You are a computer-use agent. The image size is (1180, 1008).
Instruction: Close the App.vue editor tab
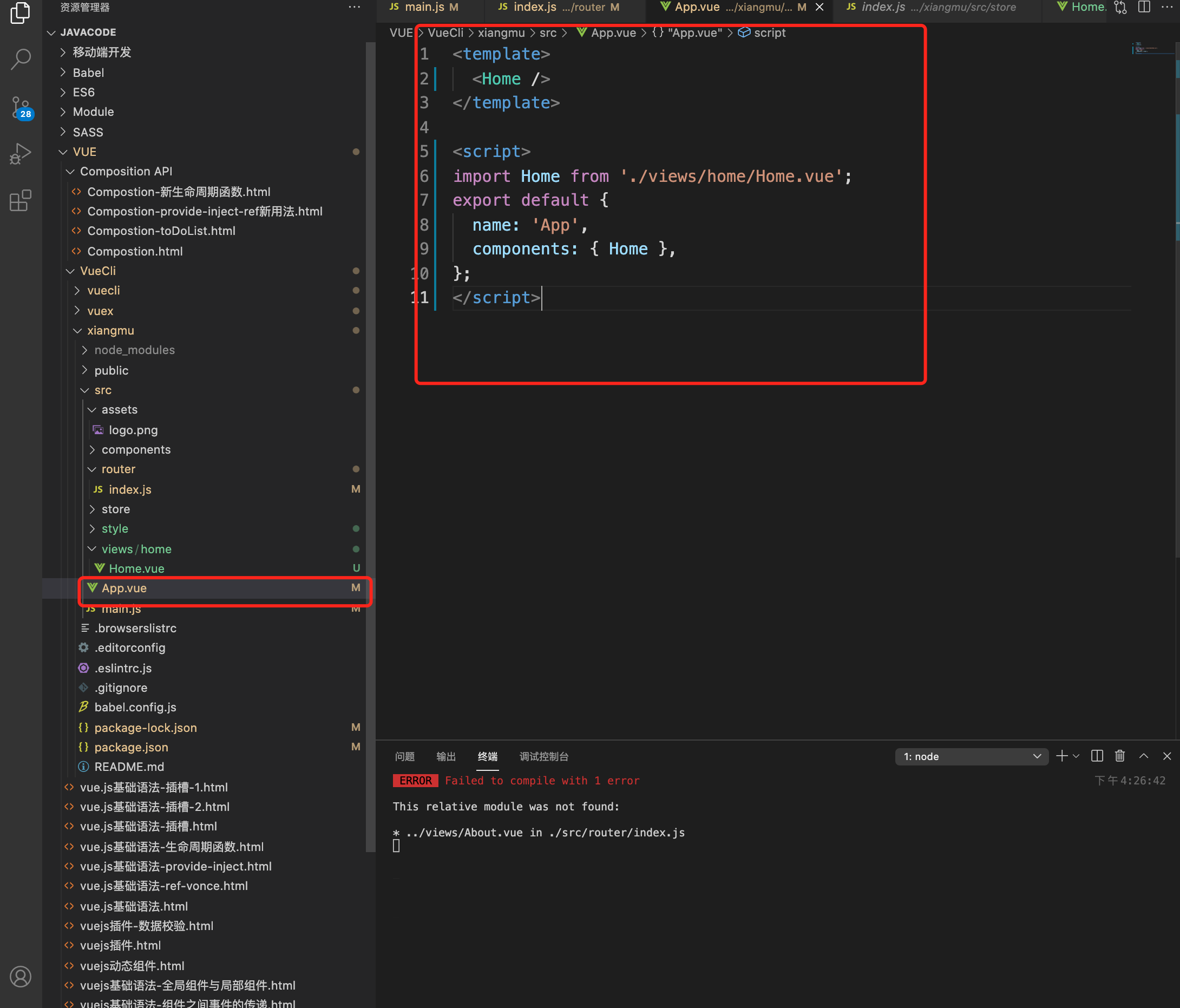pyautogui.click(x=820, y=8)
